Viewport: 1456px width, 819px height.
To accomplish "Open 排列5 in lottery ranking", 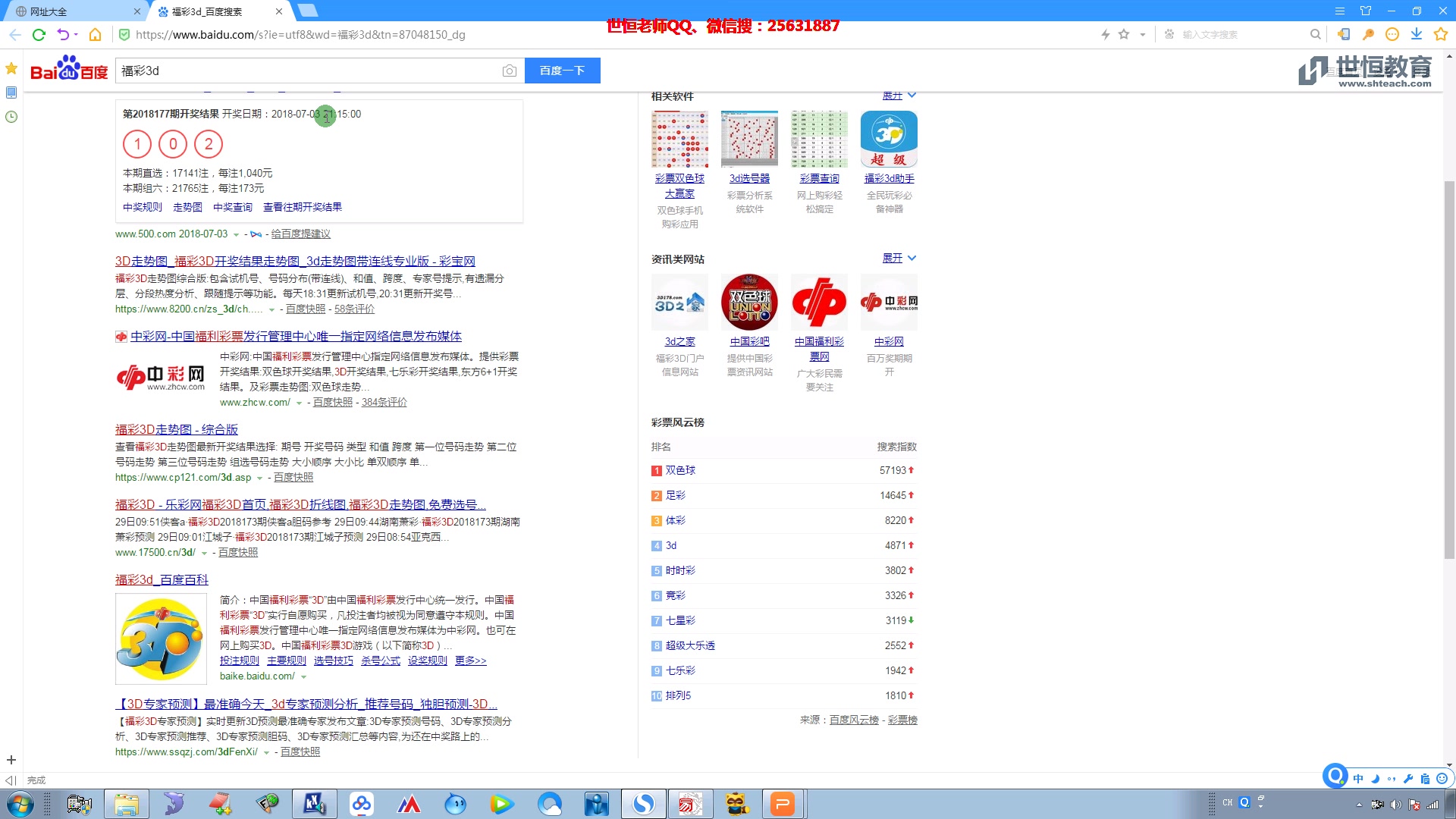I will pyautogui.click(x=678, y=695).
